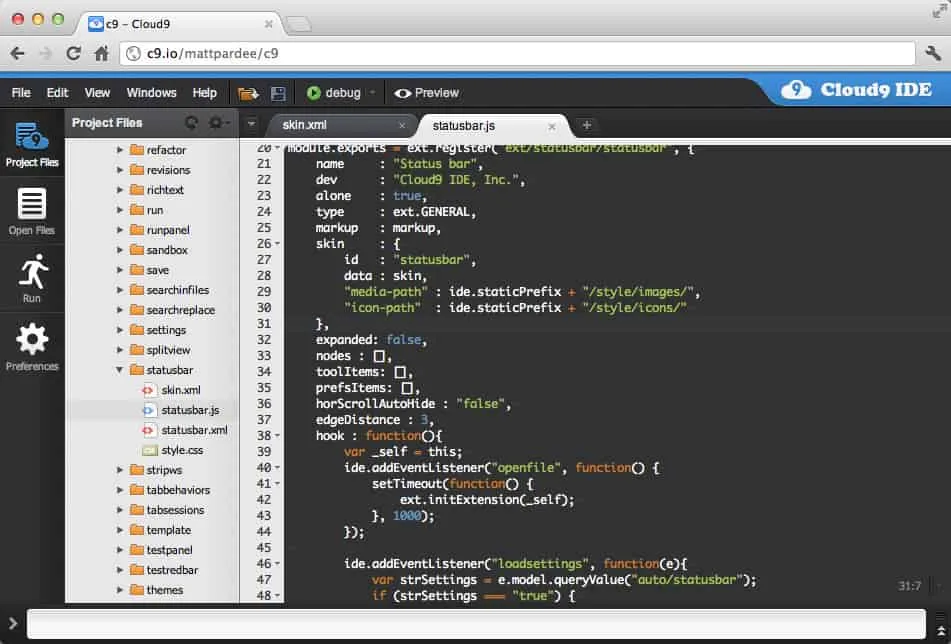Open skin.xml in the file tree

point(171,390)
